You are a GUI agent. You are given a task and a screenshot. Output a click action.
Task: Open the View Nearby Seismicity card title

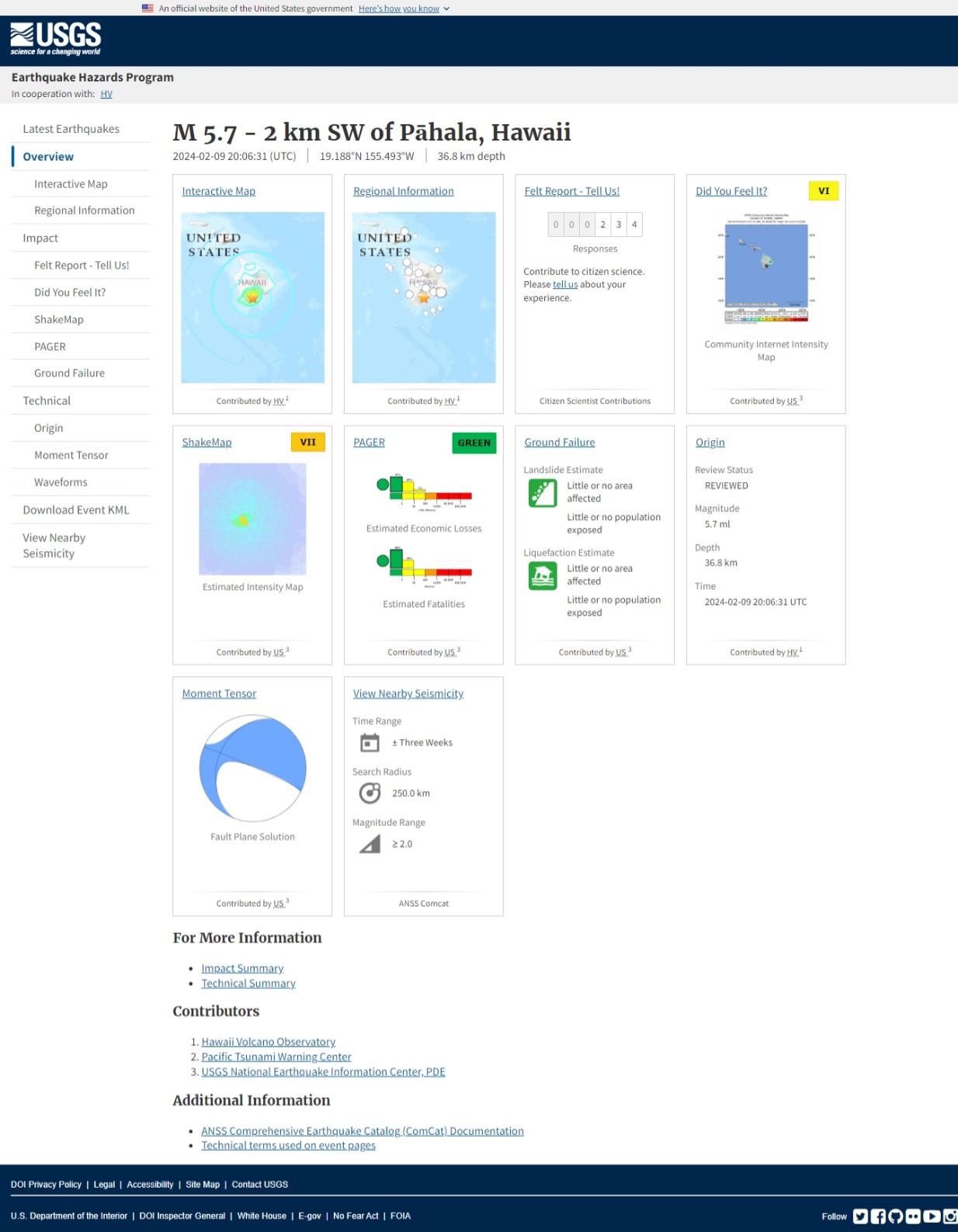pos(408,694)
